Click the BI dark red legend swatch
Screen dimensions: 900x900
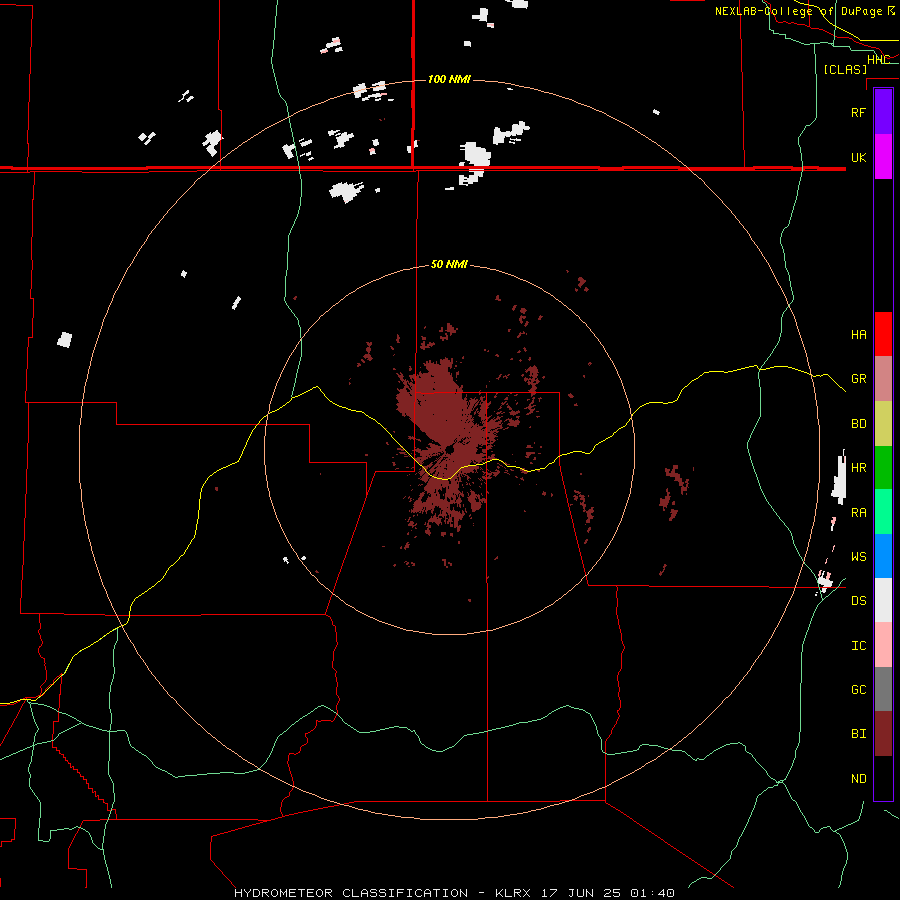point(883,734)
